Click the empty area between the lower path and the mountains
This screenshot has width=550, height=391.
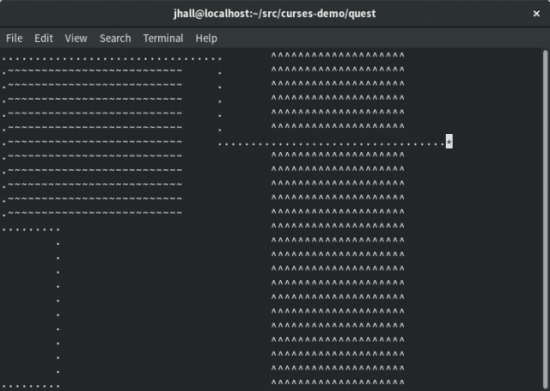(x=165, y=302)
